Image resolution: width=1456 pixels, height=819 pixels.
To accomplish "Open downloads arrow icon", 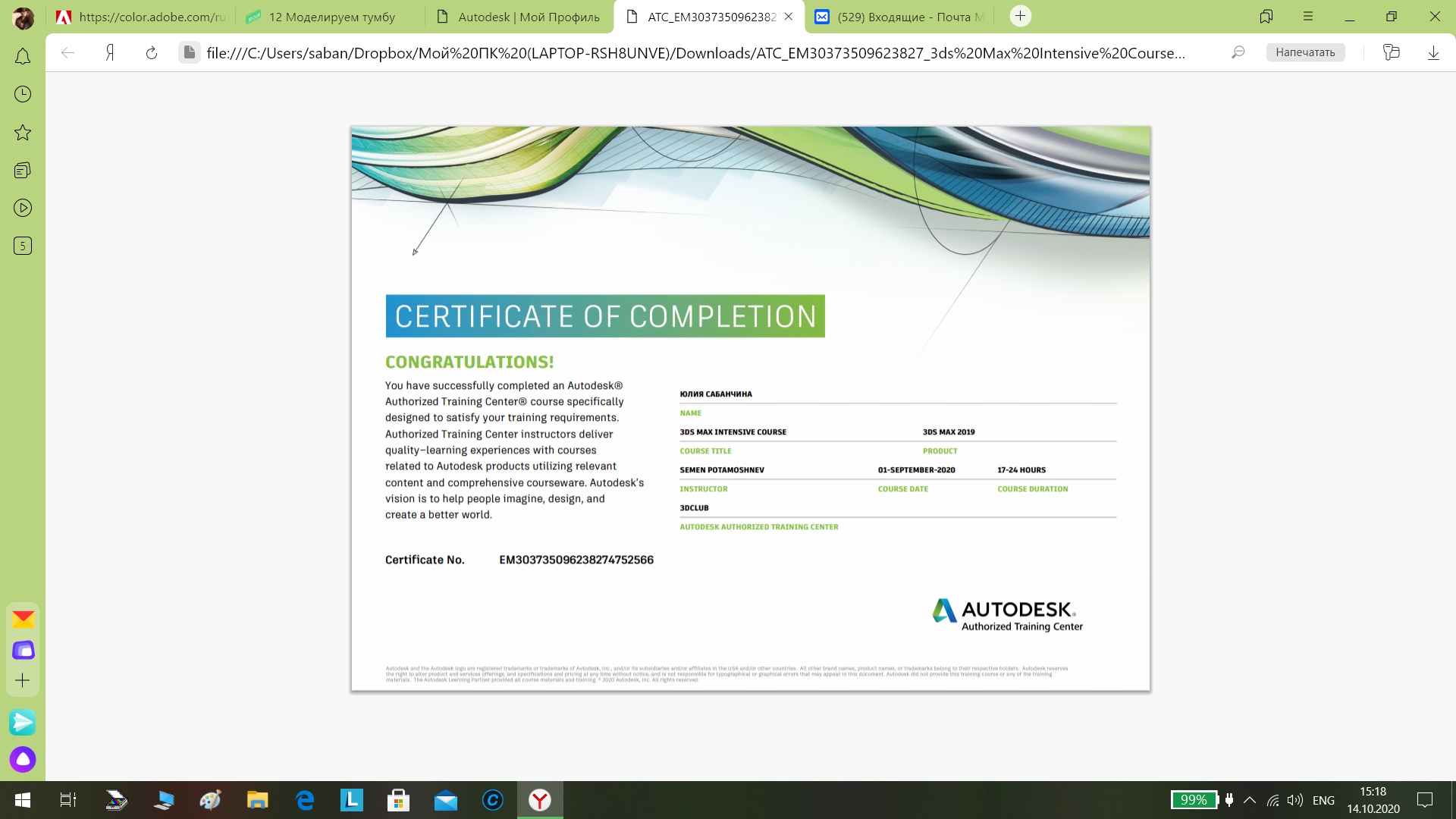I will [x=1433, y=52].
